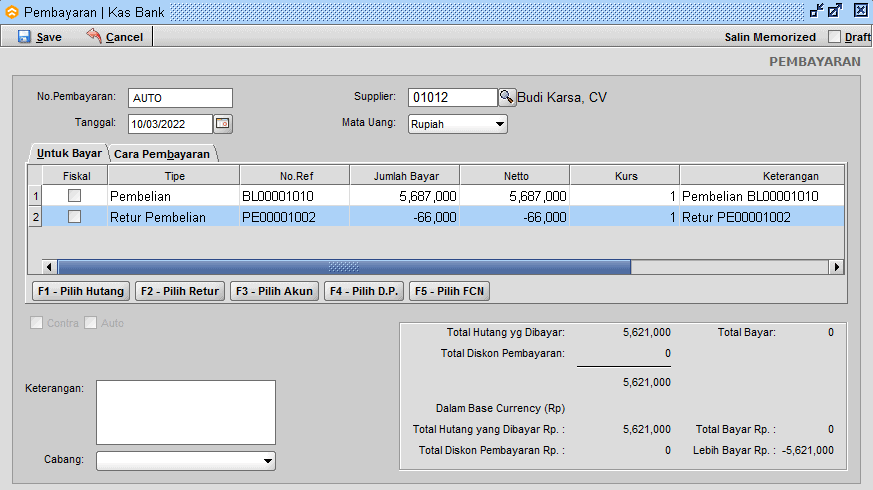Viewport: 873px width, 490px height.
Task: Click Kurs cell in Pembelian row
Action: [x=625, y=196]
